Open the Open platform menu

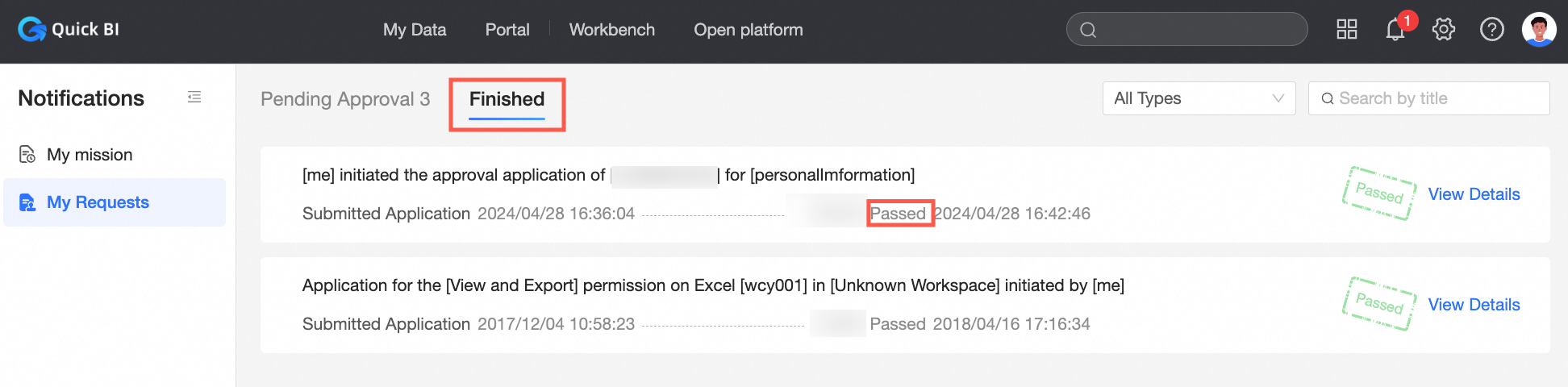tap(748, 30)
